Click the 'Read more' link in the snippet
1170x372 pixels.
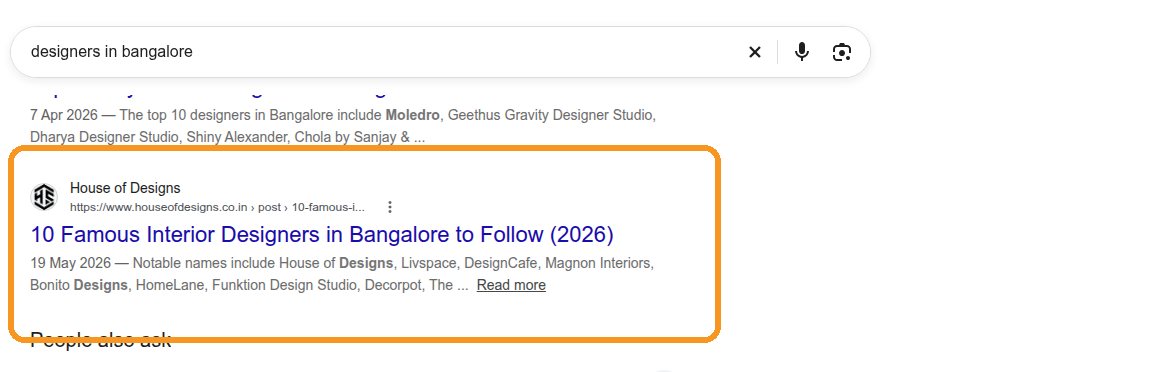pyautogui.click(x=511, y=286)
